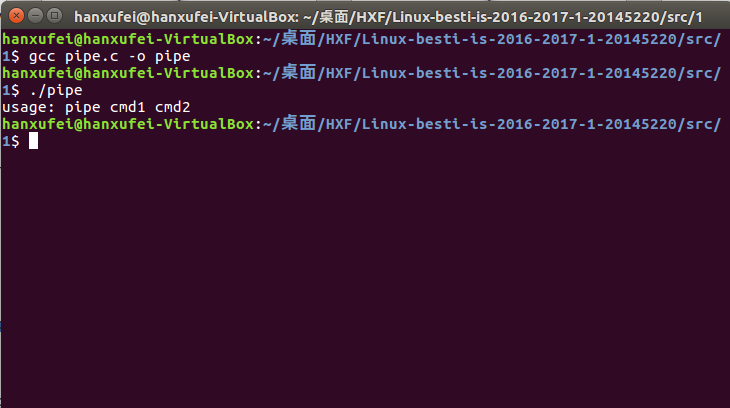Click the terminal window title text
Viewport: 730px width, 408px height.
click(x=388, y=17)
